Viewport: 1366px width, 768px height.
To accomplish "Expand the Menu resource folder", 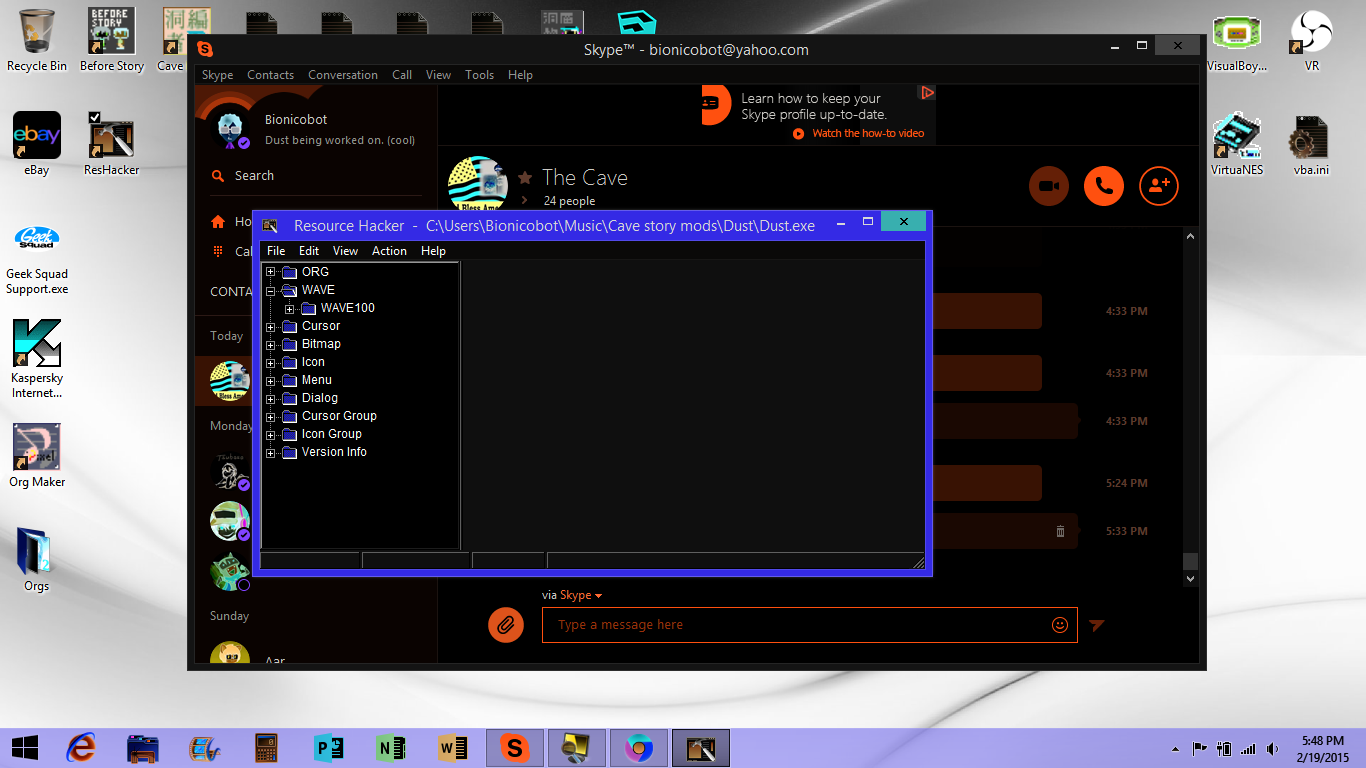I will tap(270, 380).
